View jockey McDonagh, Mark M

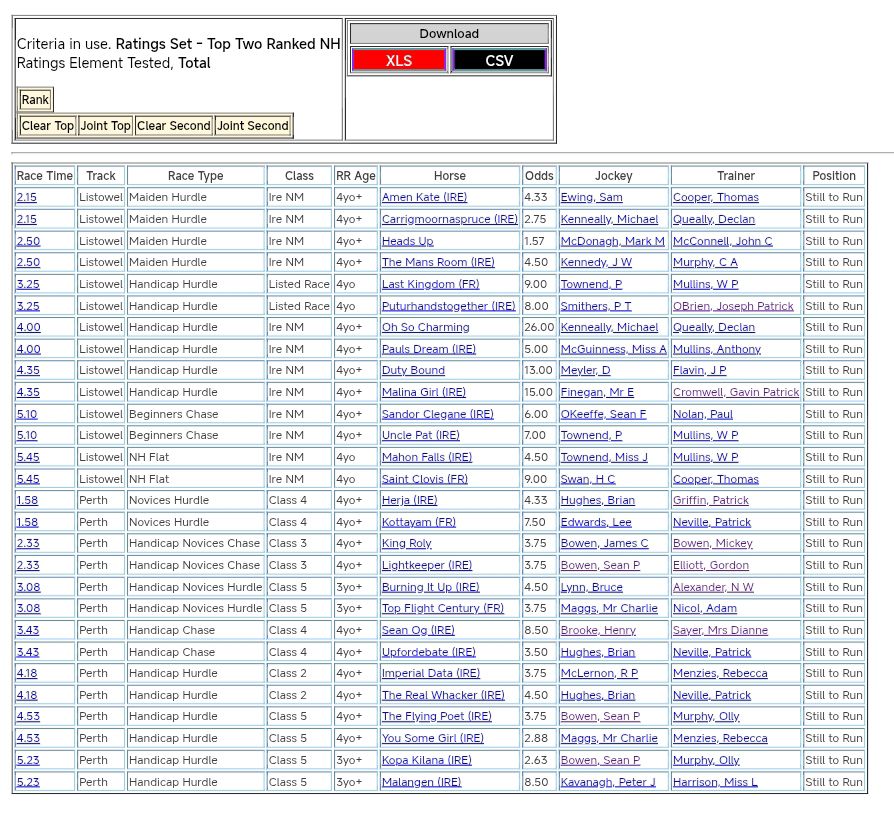[612, 241]
